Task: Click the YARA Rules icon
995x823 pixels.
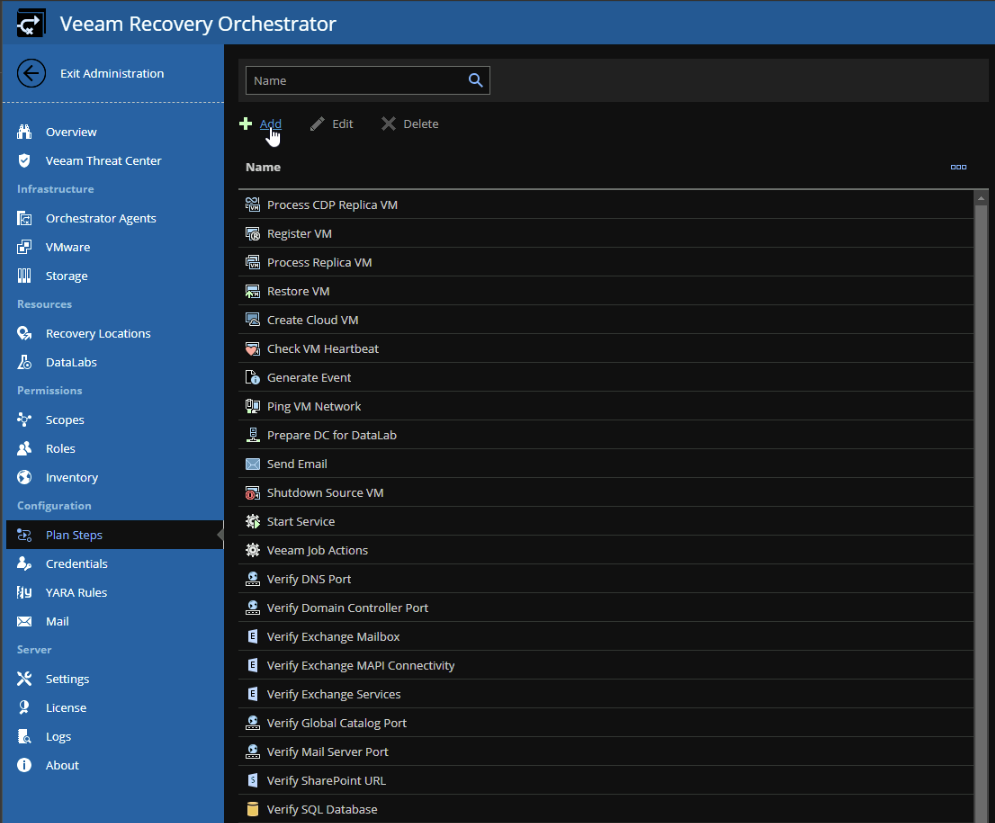Action: (24, 593)
